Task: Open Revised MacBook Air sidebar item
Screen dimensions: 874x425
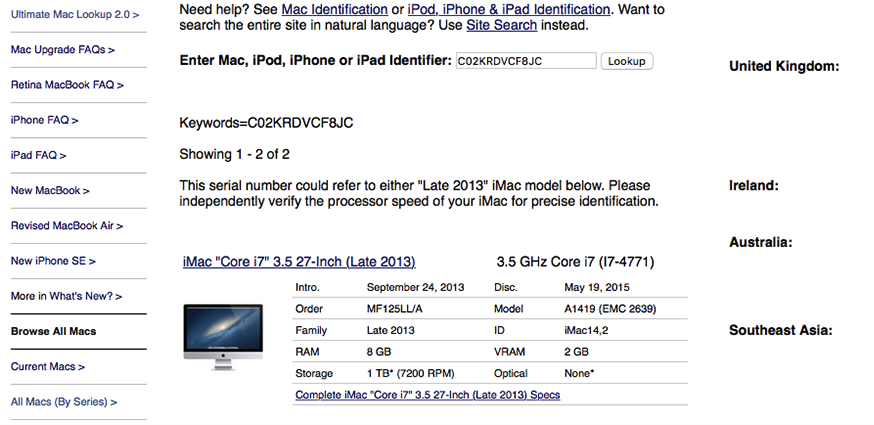Action: coord(67,226)
